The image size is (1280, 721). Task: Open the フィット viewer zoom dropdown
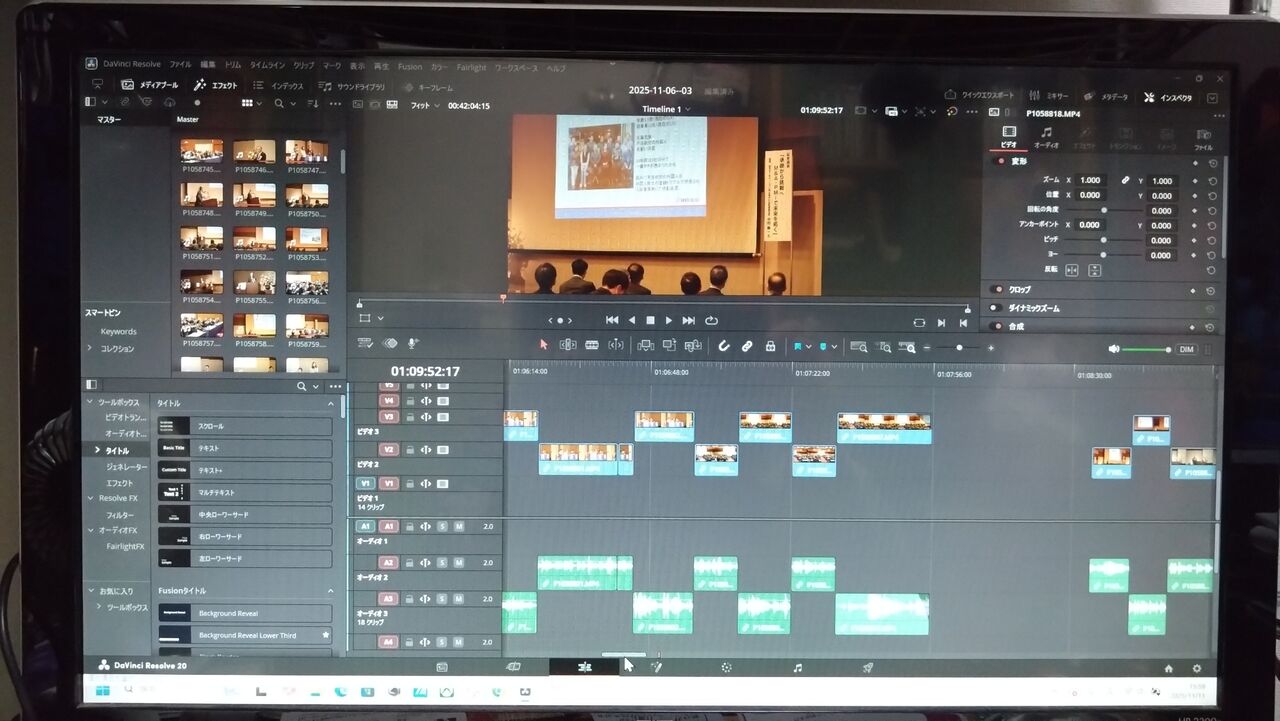[424, 105]
